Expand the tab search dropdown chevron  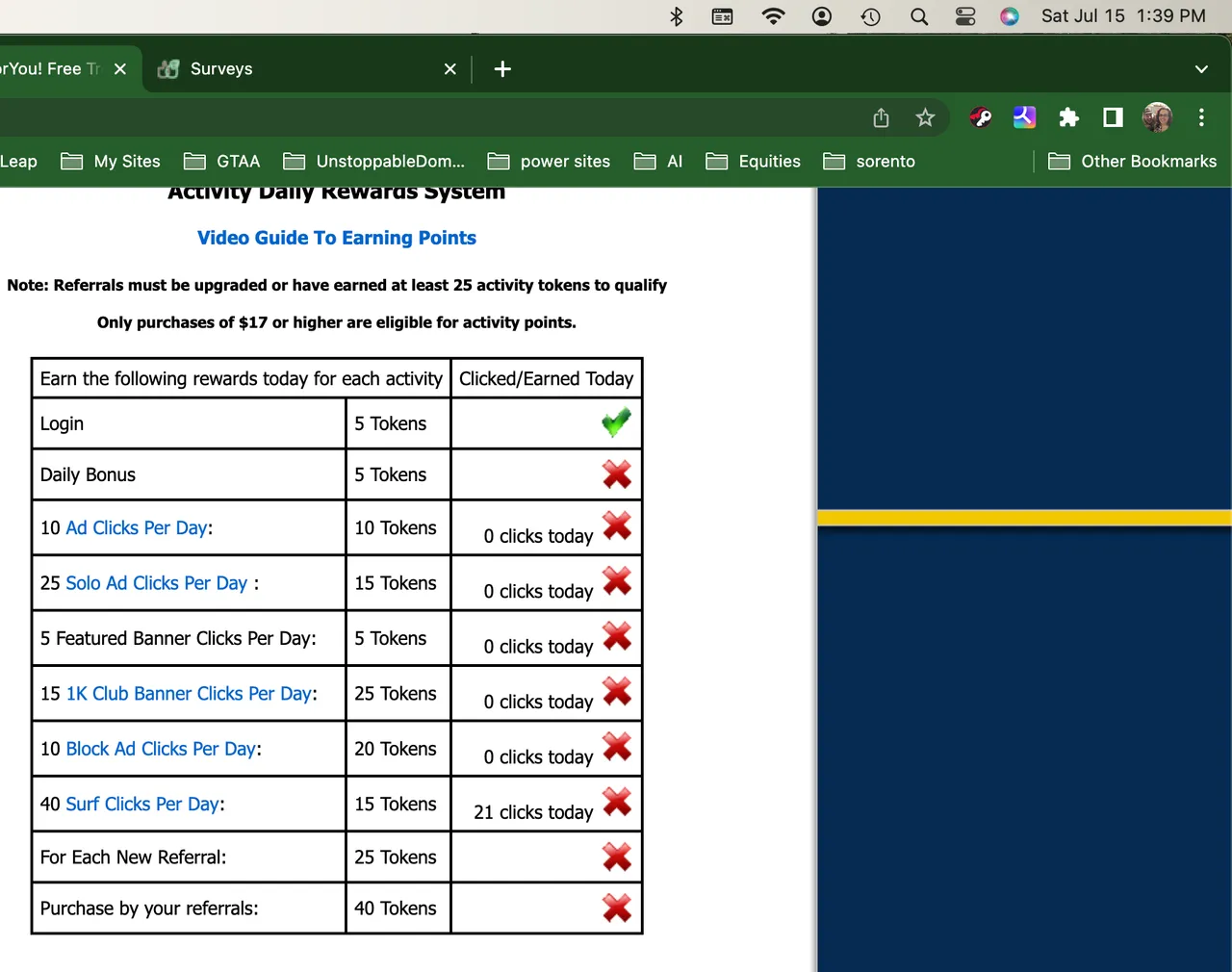tap(1201, 69)
